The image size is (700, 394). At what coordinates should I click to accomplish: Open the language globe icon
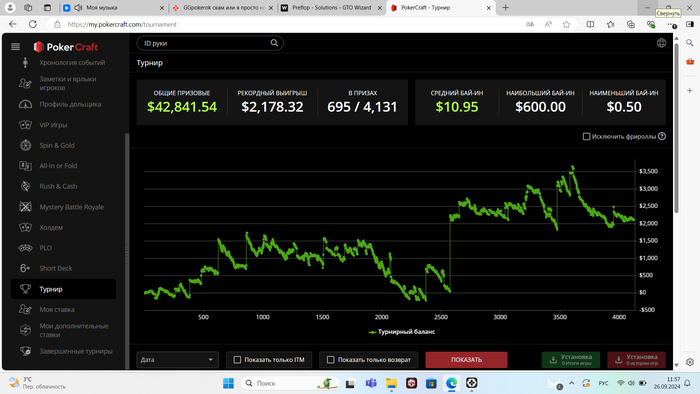[661, 43]
